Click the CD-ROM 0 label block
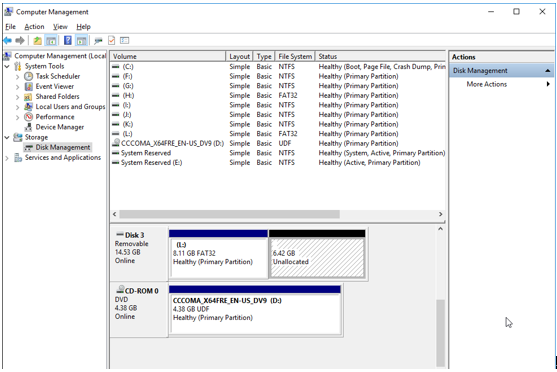Image resolution: width=557 pixels, height=372 pixels. [x=139, y=309]
